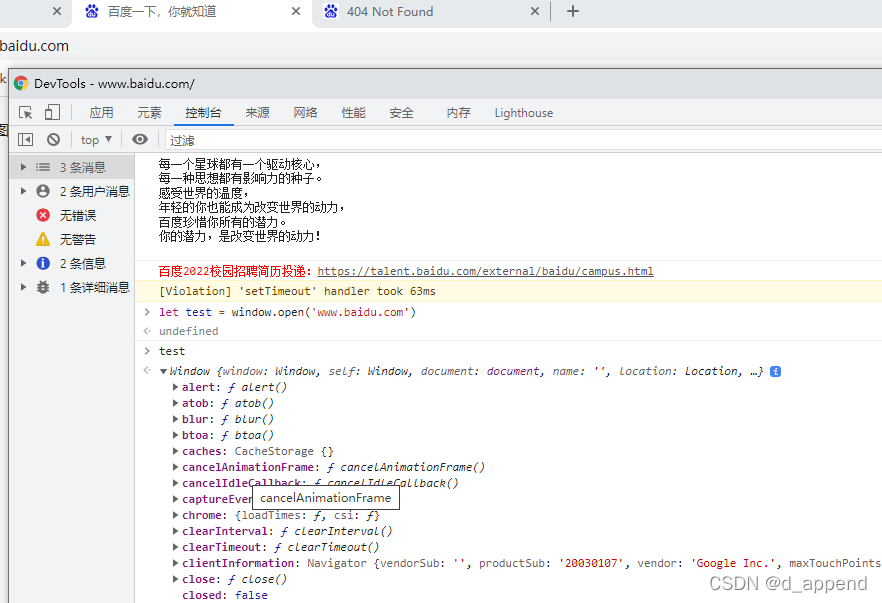This screenshot has height=603, width=882.
Task: Close the 百度一下 browser tab
Action: click(x=296, y=11)
